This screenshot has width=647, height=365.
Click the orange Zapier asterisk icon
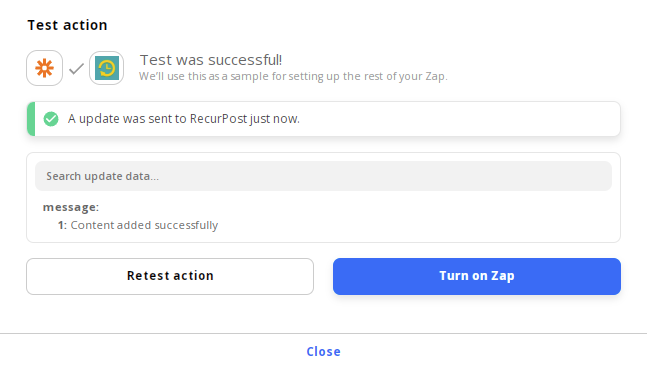point(45,68)
